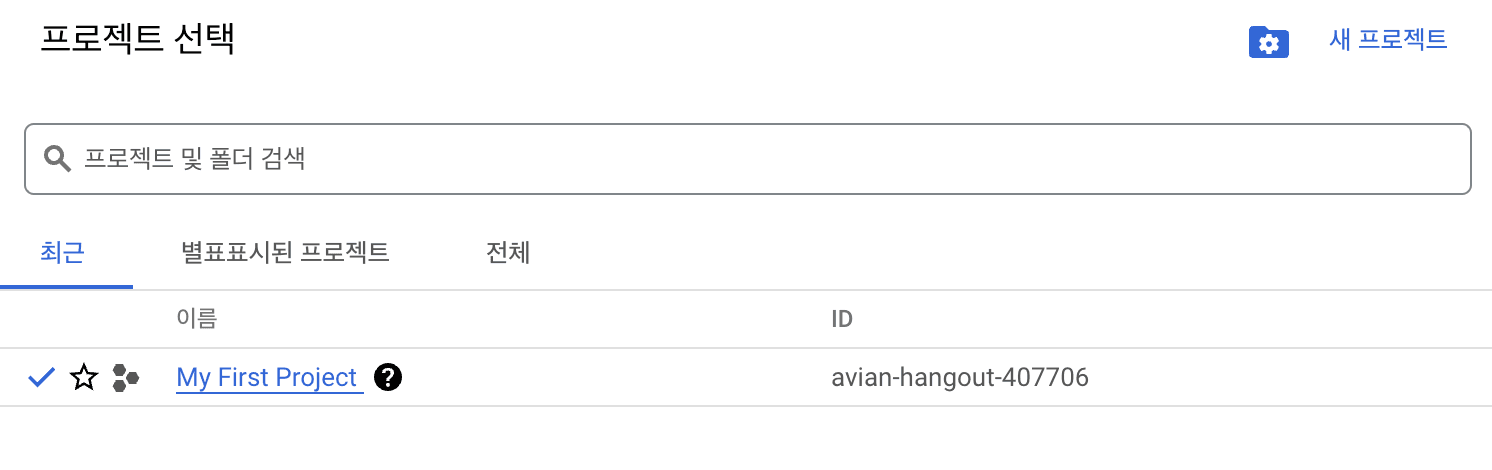1492x470 pixels.
Task: Click empty space between 이름 and ID headers
Action: coord(520,320)
